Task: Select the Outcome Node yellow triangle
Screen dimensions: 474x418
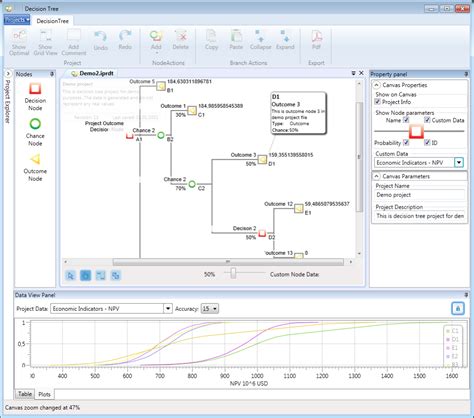Action: tap(35, 159)
